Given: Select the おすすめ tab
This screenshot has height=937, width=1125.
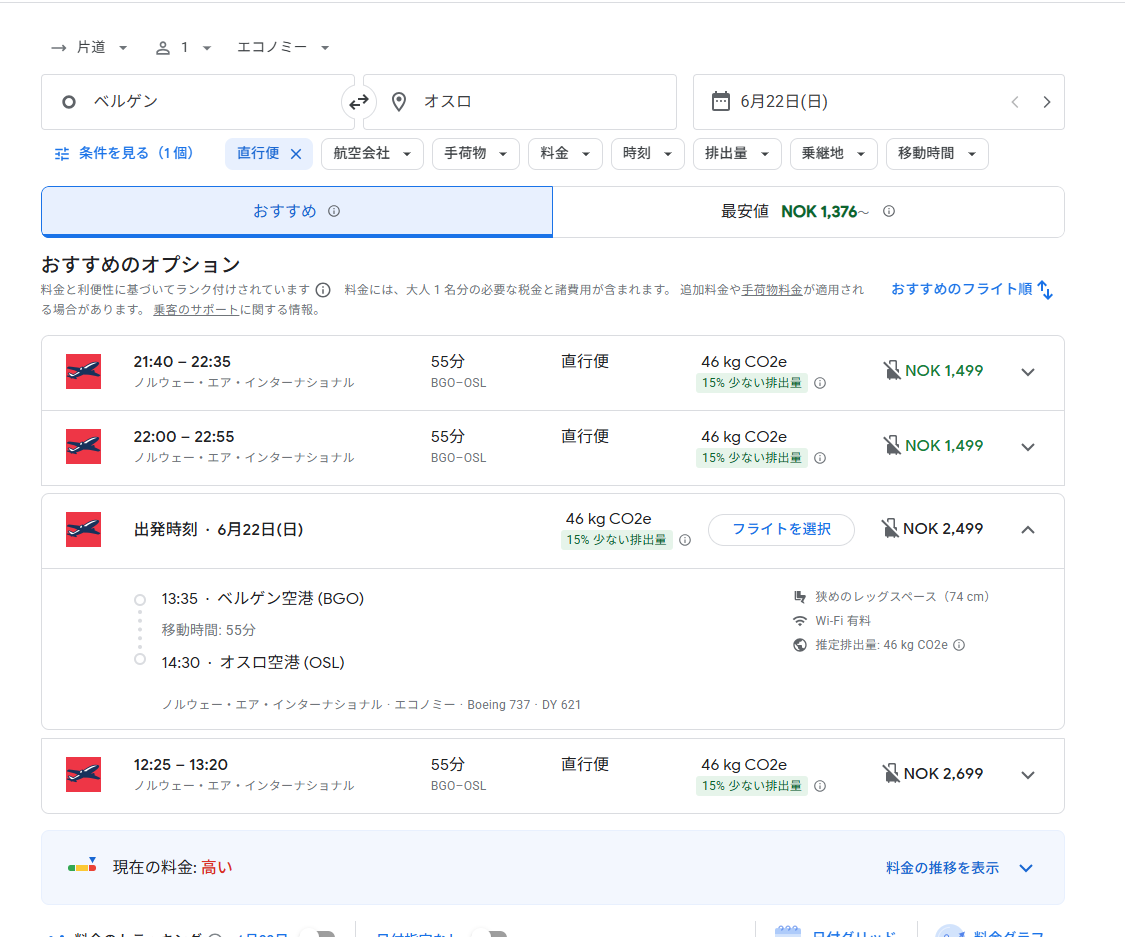Looking at the screenshot, I should click(296, 211).
